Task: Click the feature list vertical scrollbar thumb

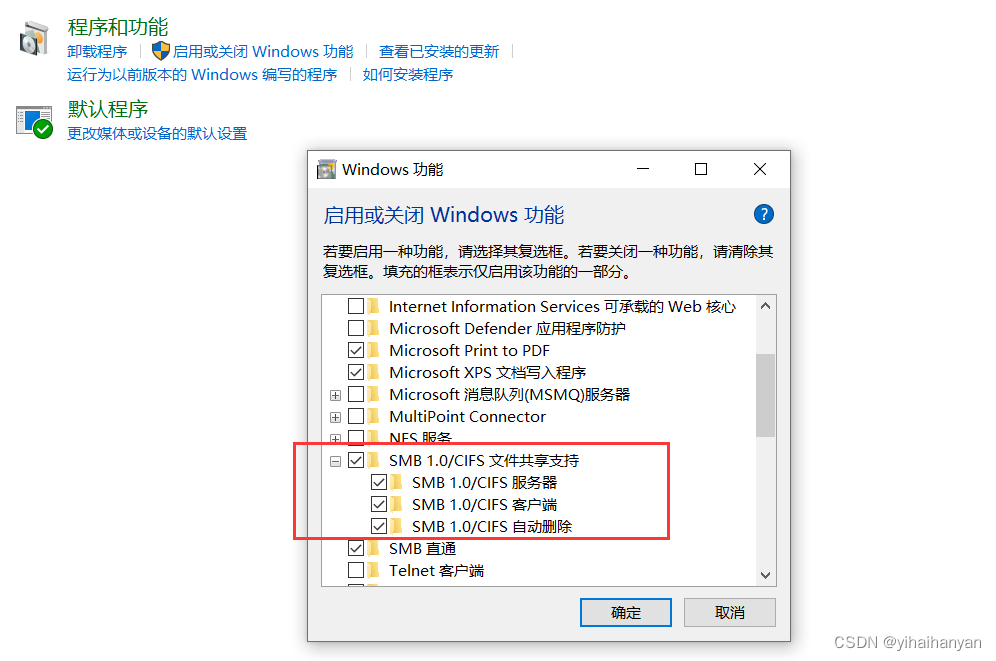Action: pos(765,395)
